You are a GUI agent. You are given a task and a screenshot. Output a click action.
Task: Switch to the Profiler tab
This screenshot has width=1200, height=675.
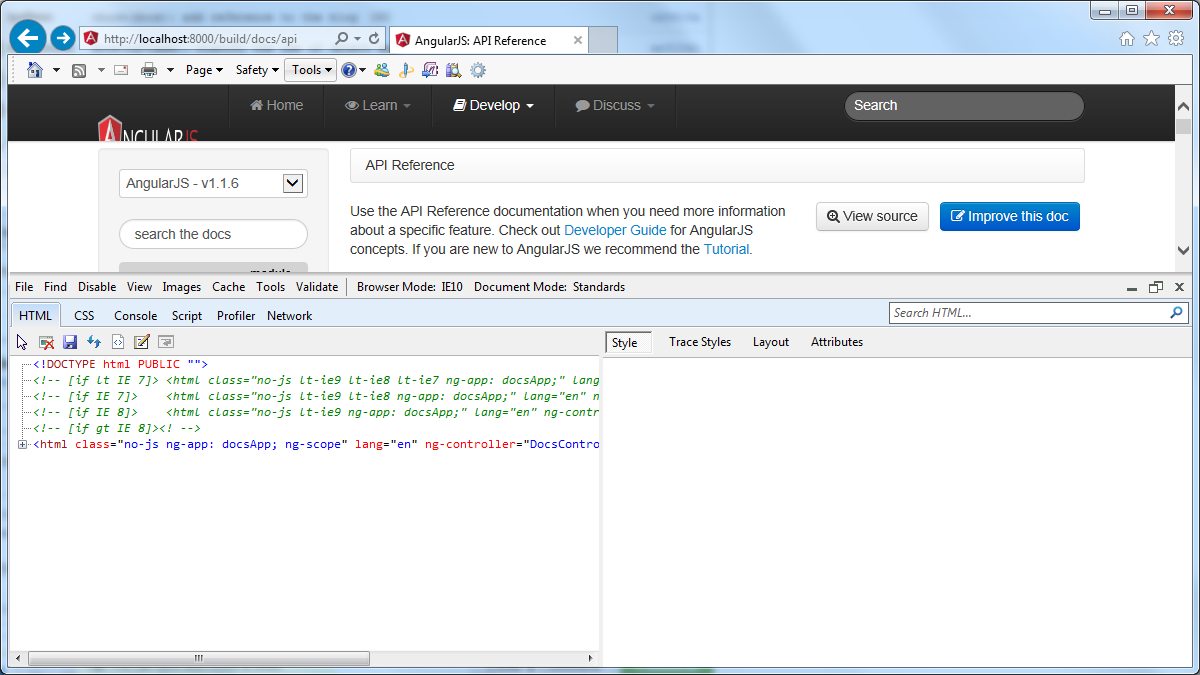[x=236, y=315]
